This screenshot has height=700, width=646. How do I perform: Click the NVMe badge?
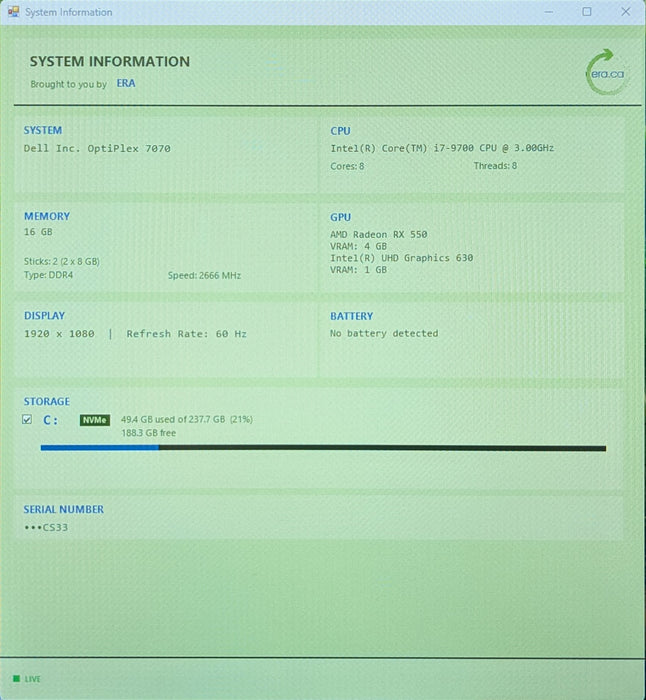[x=95, y=420]
